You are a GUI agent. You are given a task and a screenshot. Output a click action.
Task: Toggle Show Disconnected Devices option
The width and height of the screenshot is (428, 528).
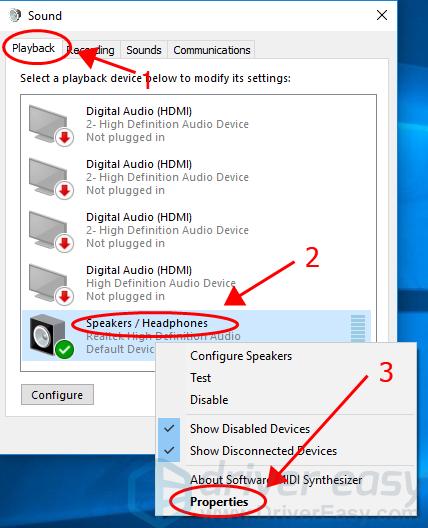[263, 451]
